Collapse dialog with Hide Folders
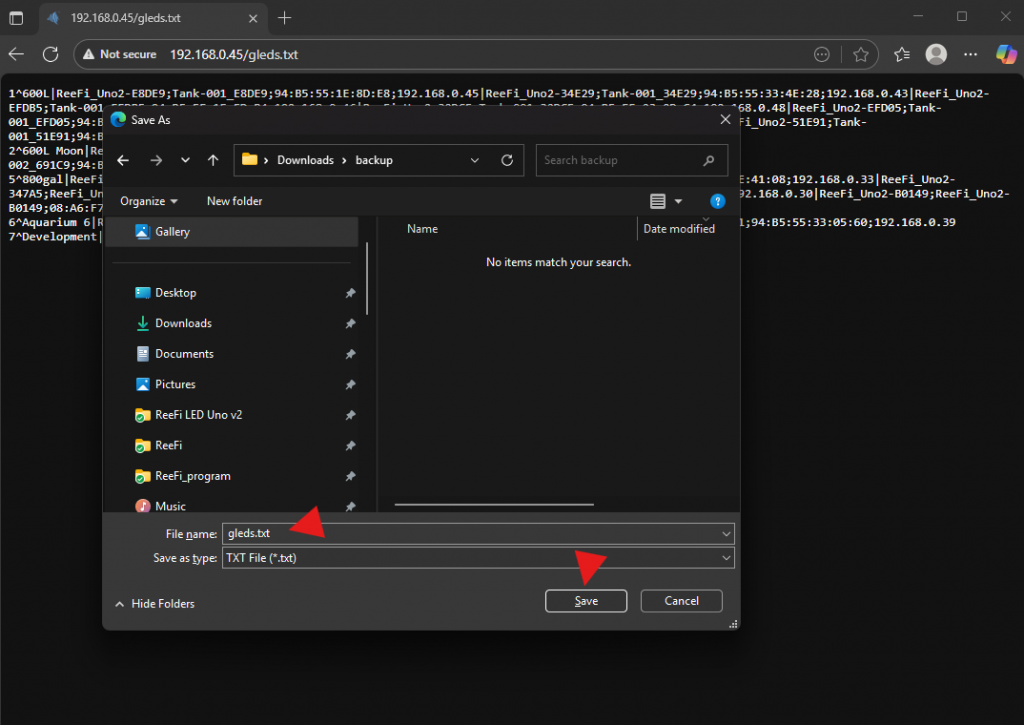 point(155,604)
